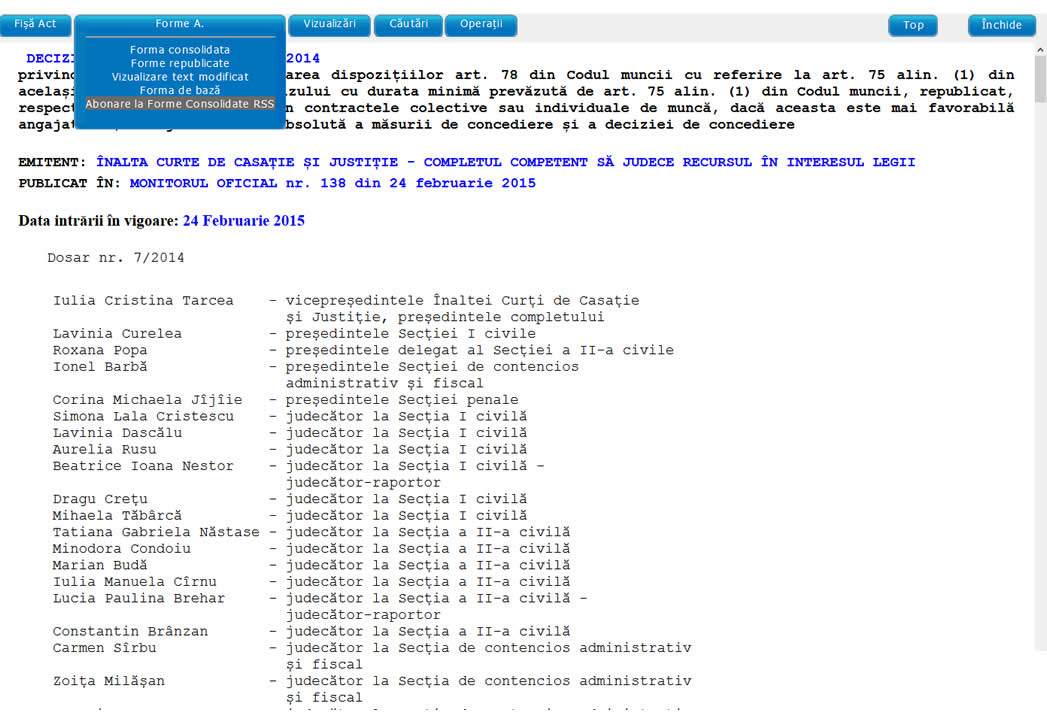Select "Forme republicate" from the open menu
Image resolution: width=1047 pixels, height=727 pixels.
[179, 62]
